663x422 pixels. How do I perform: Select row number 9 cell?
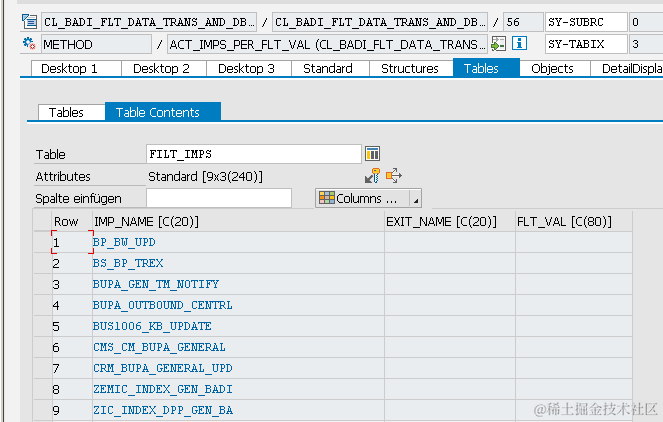pos(72,410)
